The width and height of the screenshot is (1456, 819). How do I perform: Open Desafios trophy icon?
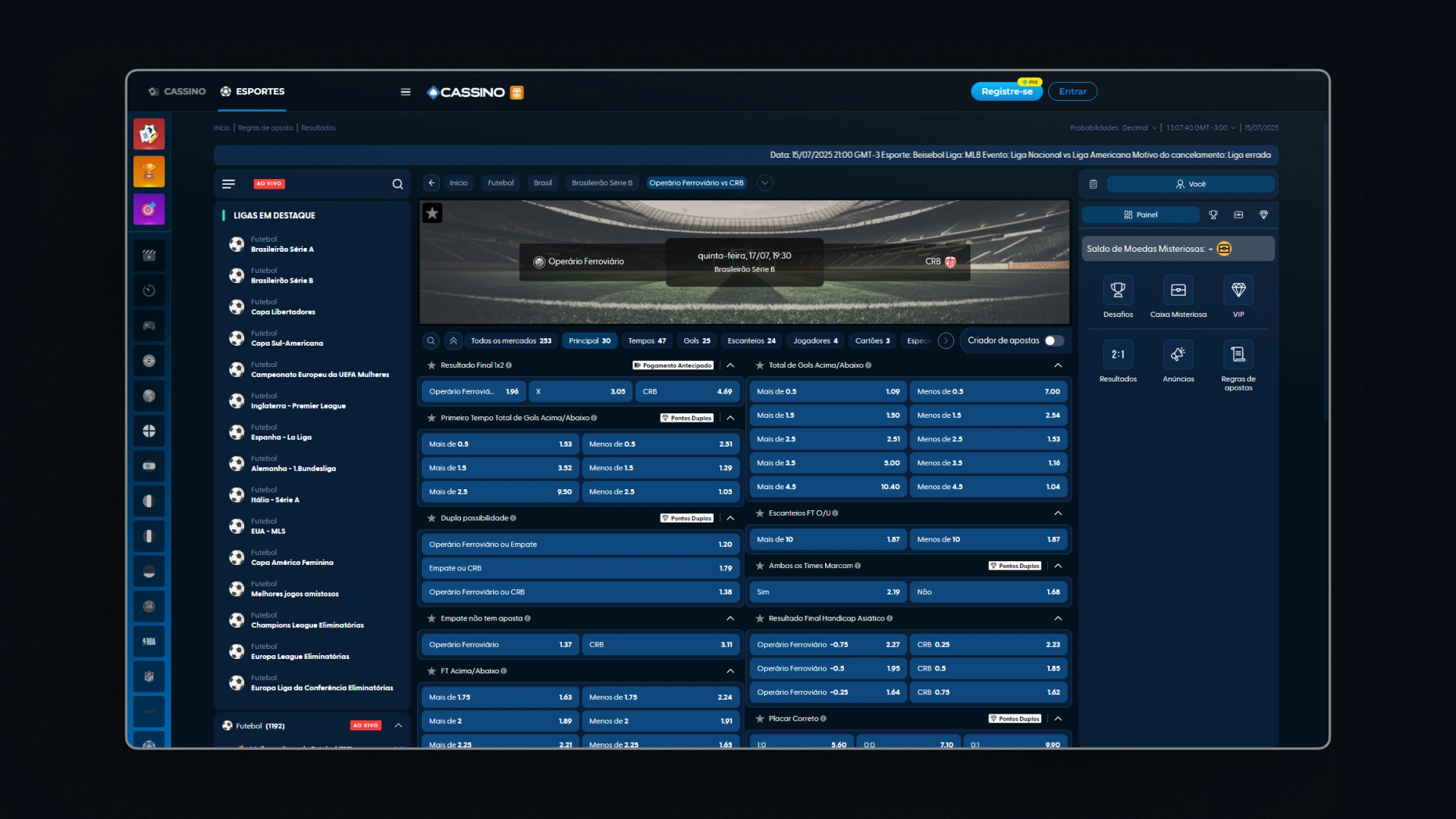pos(1118,290)
